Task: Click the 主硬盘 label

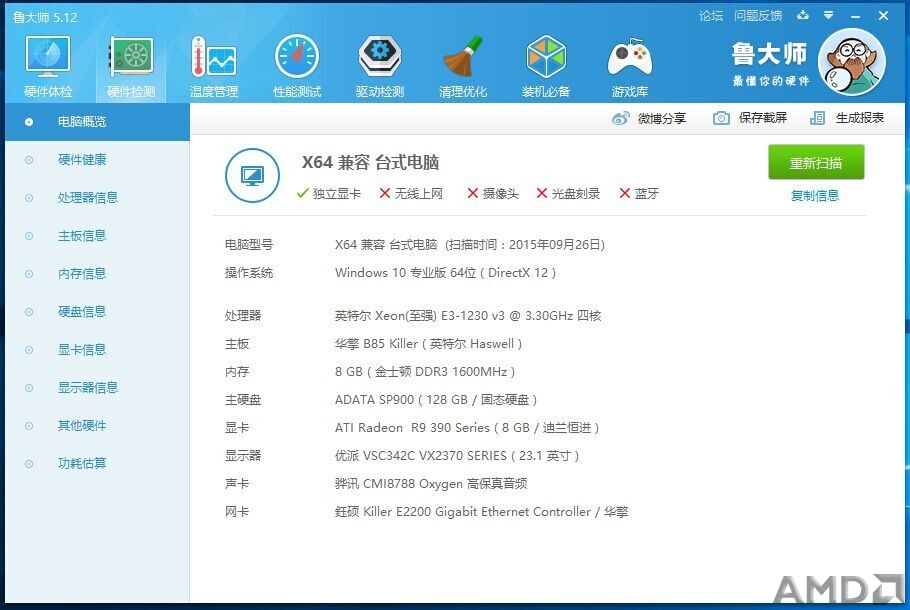Action: tap(243, 400)
